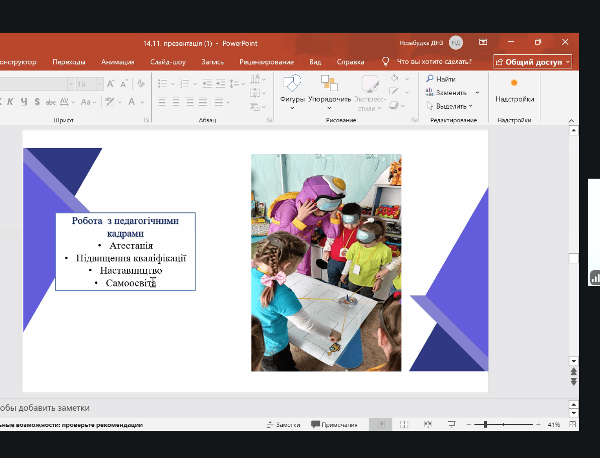
Task: Click the Найти find button
Action: click(445, 79)
